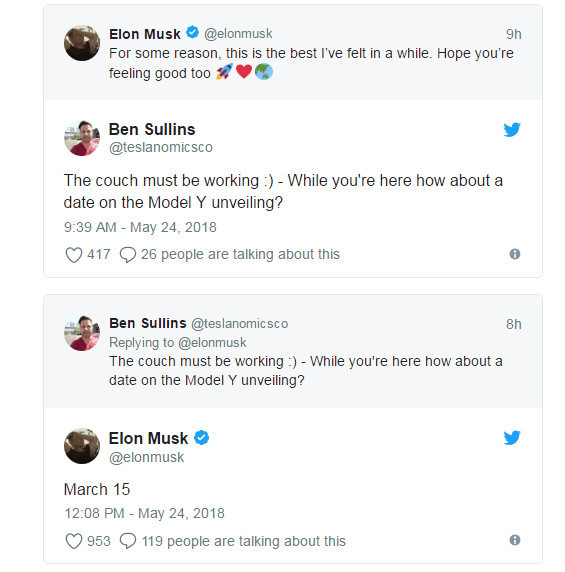The width and height of the screenshot is (565, 572).
Task: Click '119 people are talking about this'
Action: 243,541
